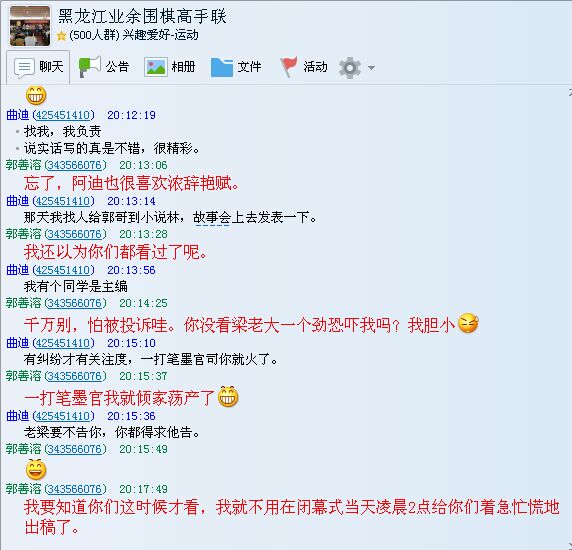Viewport: 572px width, 550px height.
Task: Open 曲迪's ID link 425451410 at 20:12:19
Action: 63,115
